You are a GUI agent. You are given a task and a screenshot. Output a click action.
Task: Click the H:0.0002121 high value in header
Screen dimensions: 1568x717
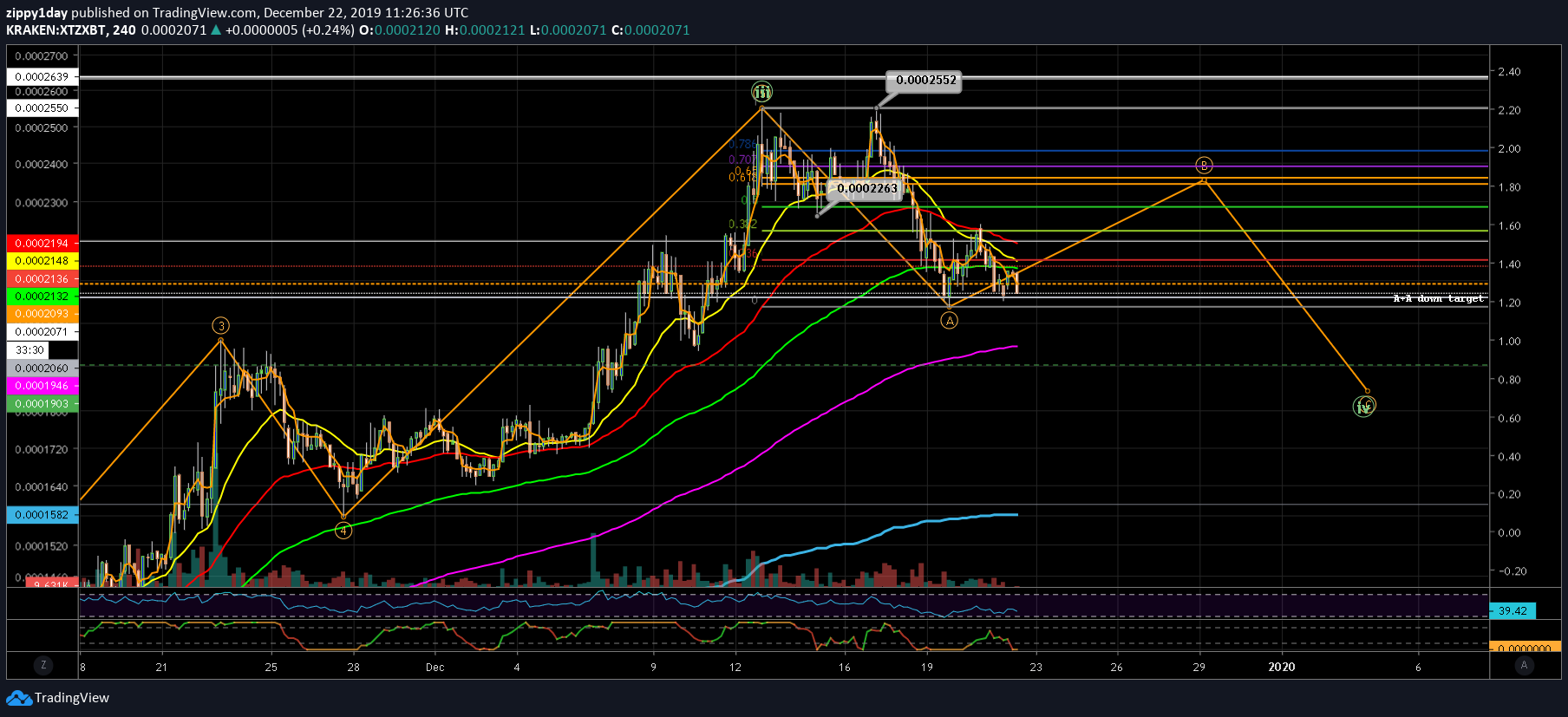coord(485,30)
